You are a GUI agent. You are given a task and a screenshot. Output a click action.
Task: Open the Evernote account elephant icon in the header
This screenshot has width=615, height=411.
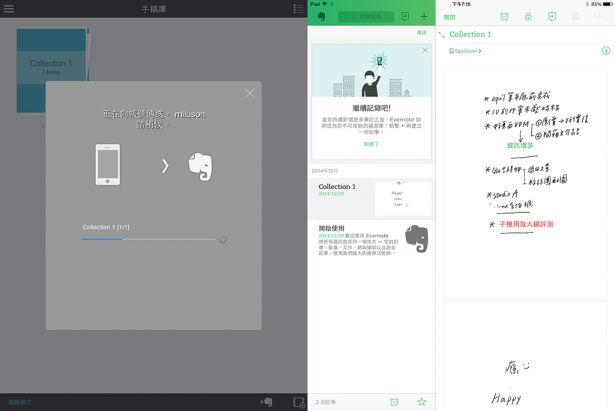(x=321, y=16)
